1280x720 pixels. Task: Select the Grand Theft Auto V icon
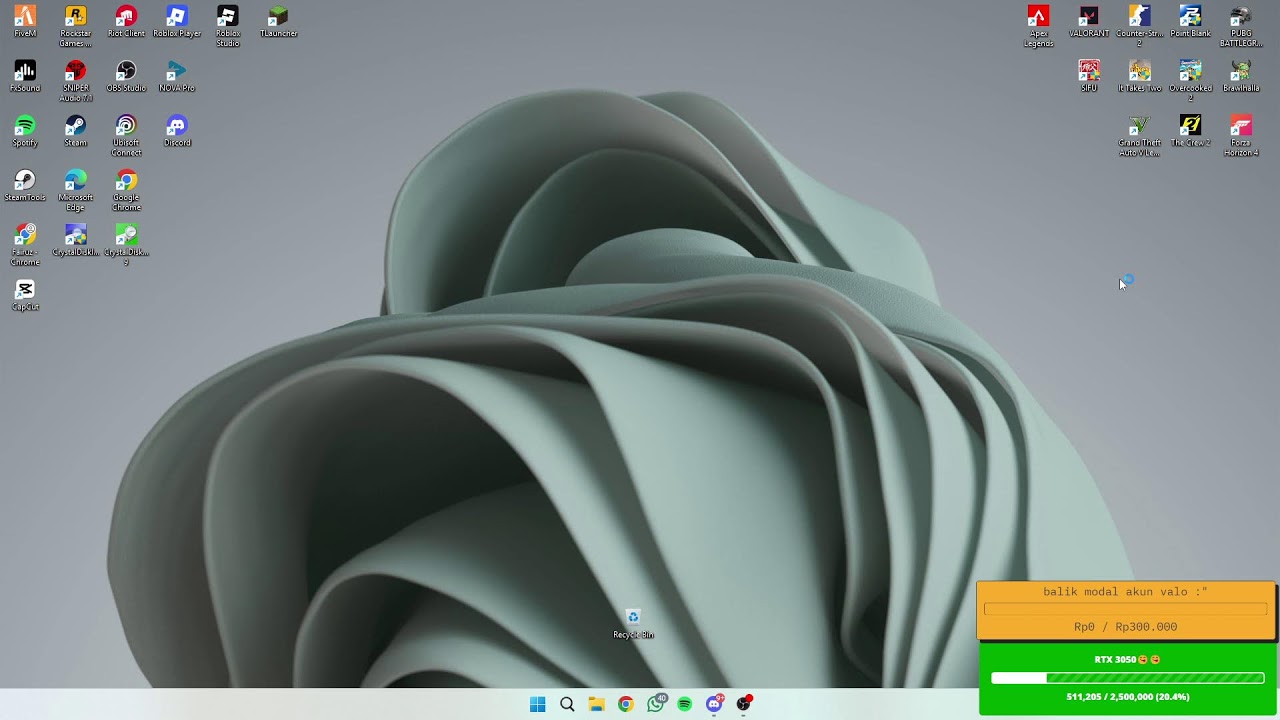1139,136
